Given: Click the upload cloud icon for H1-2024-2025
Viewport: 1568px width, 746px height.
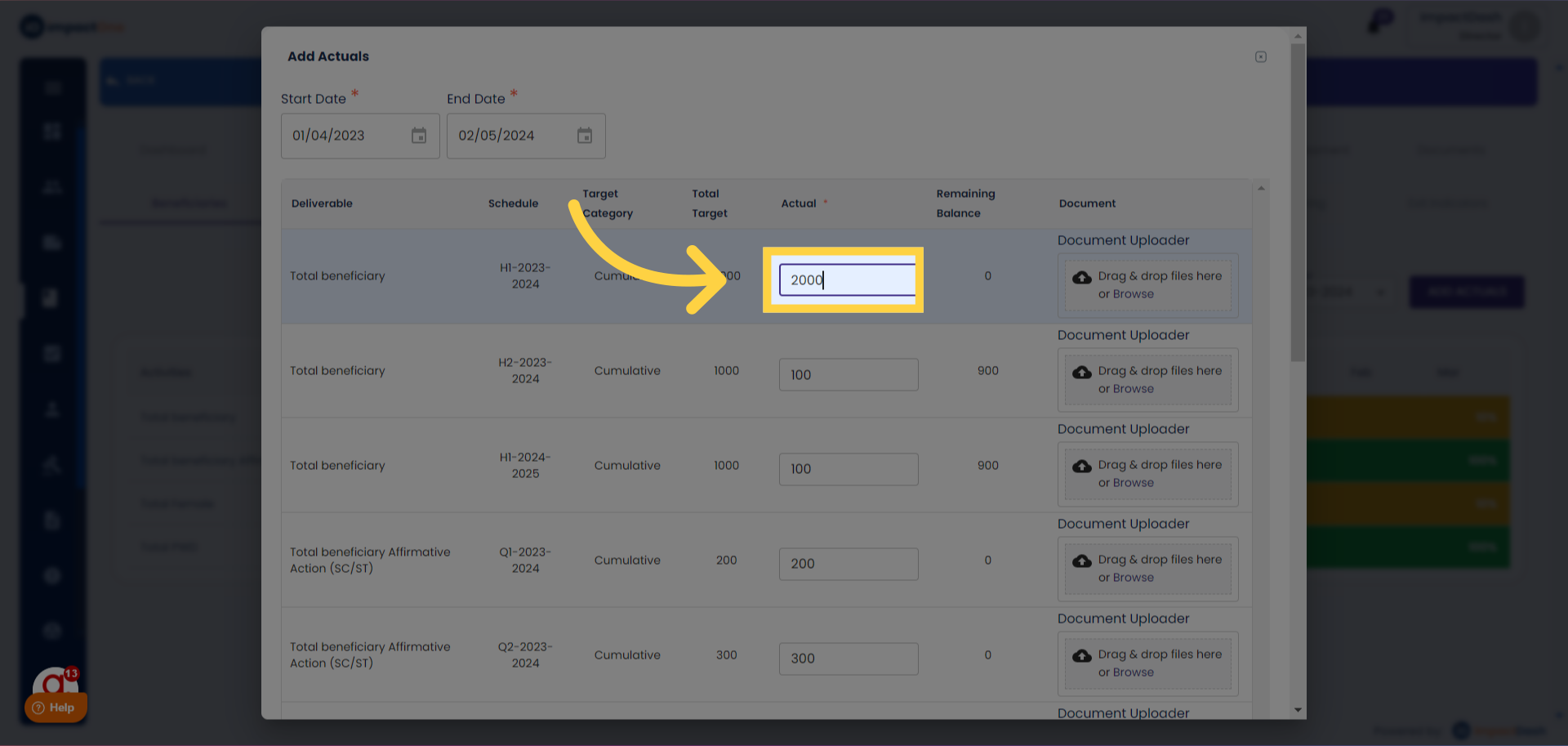Looking at the screenshot, I should 1081,467.
